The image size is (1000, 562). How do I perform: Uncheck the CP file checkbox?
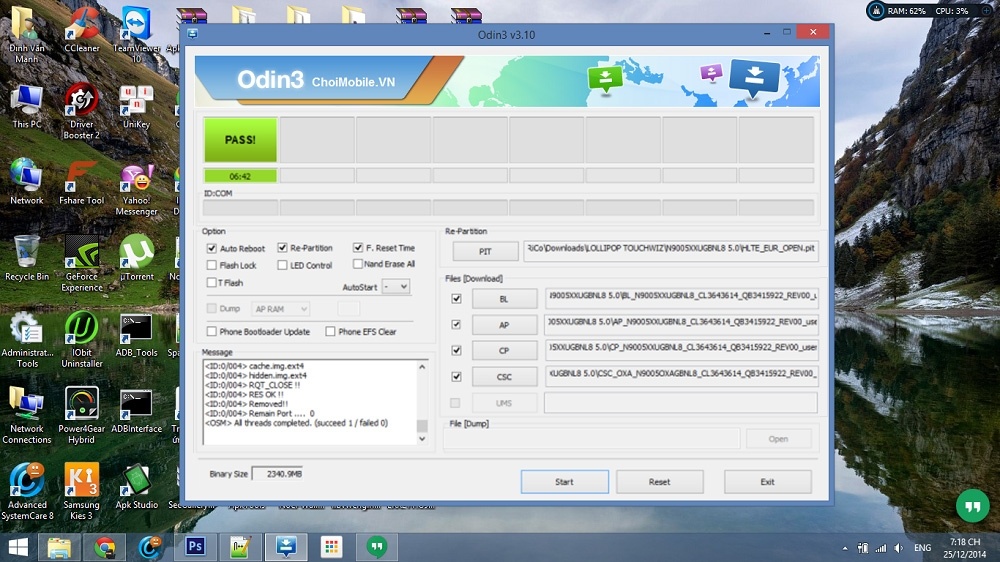pos(456,350)
